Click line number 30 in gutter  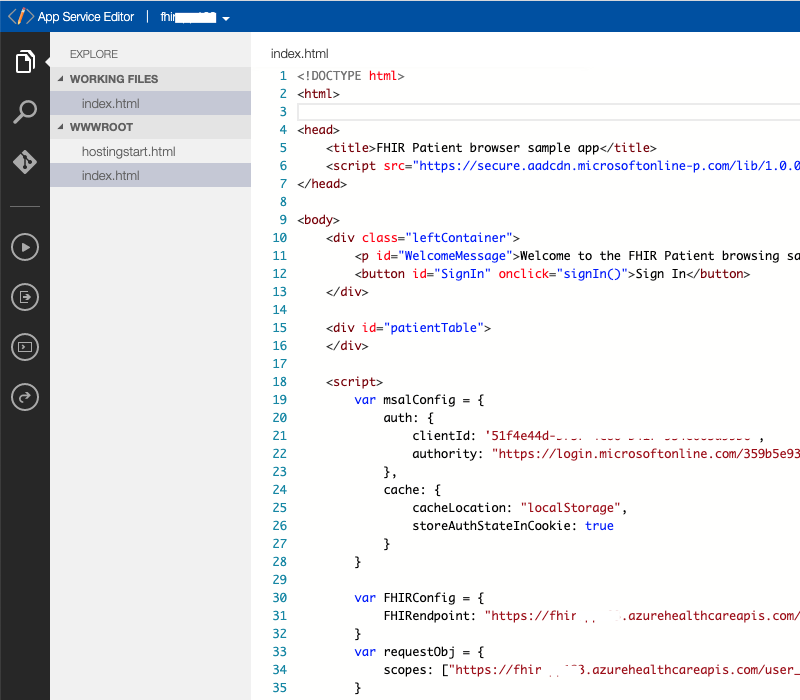(x=280, y=598)
